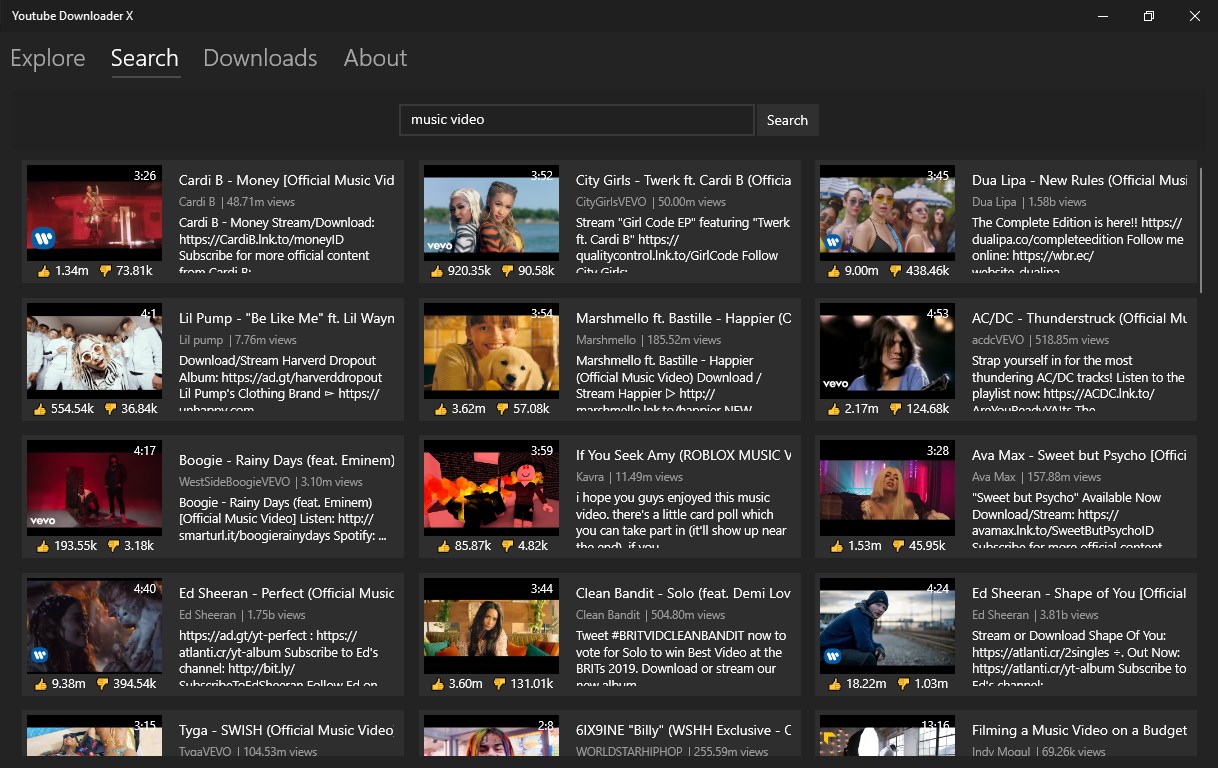Click thumbs-up icon on Cardi B Money card
Viewport: 1218px width, 768px height.
point(43,271)
